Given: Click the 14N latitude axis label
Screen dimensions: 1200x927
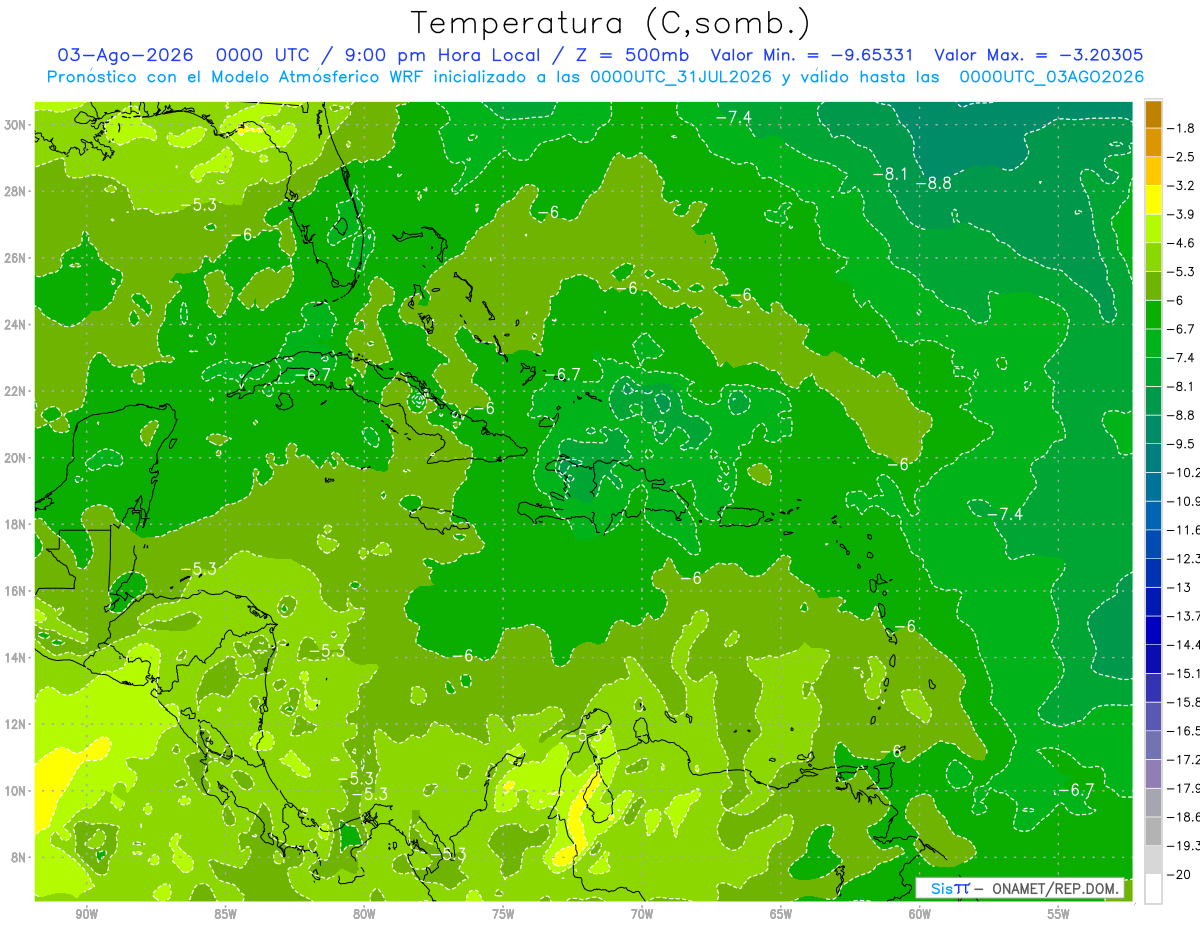Looking at the screenshot, I should (x=15, y=657).
